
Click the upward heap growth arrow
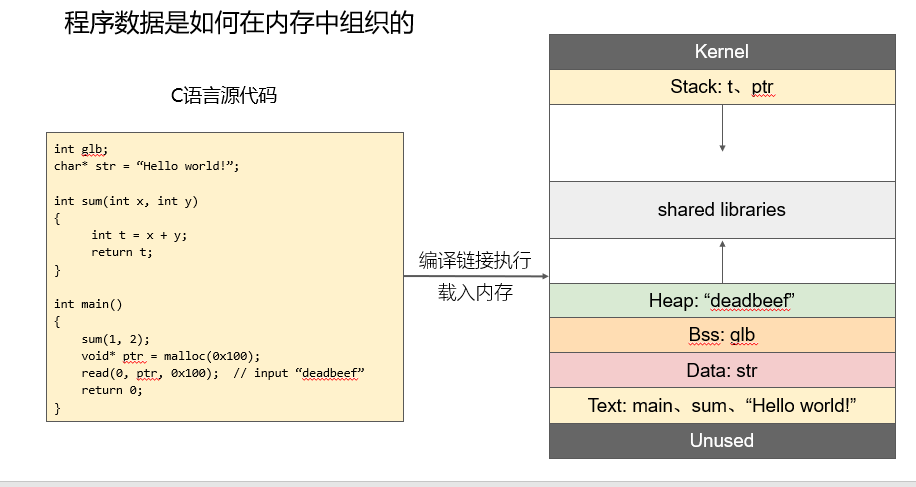pos(722,261)
